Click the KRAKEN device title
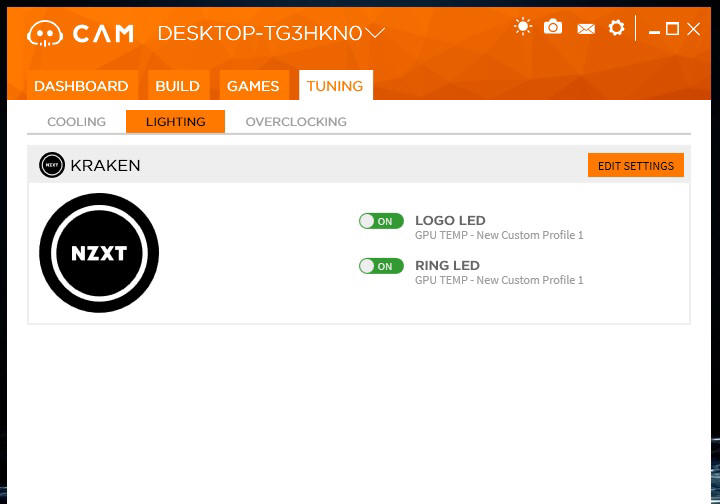The width and height of the screenshot is (720, 504). tap(105, 165)
